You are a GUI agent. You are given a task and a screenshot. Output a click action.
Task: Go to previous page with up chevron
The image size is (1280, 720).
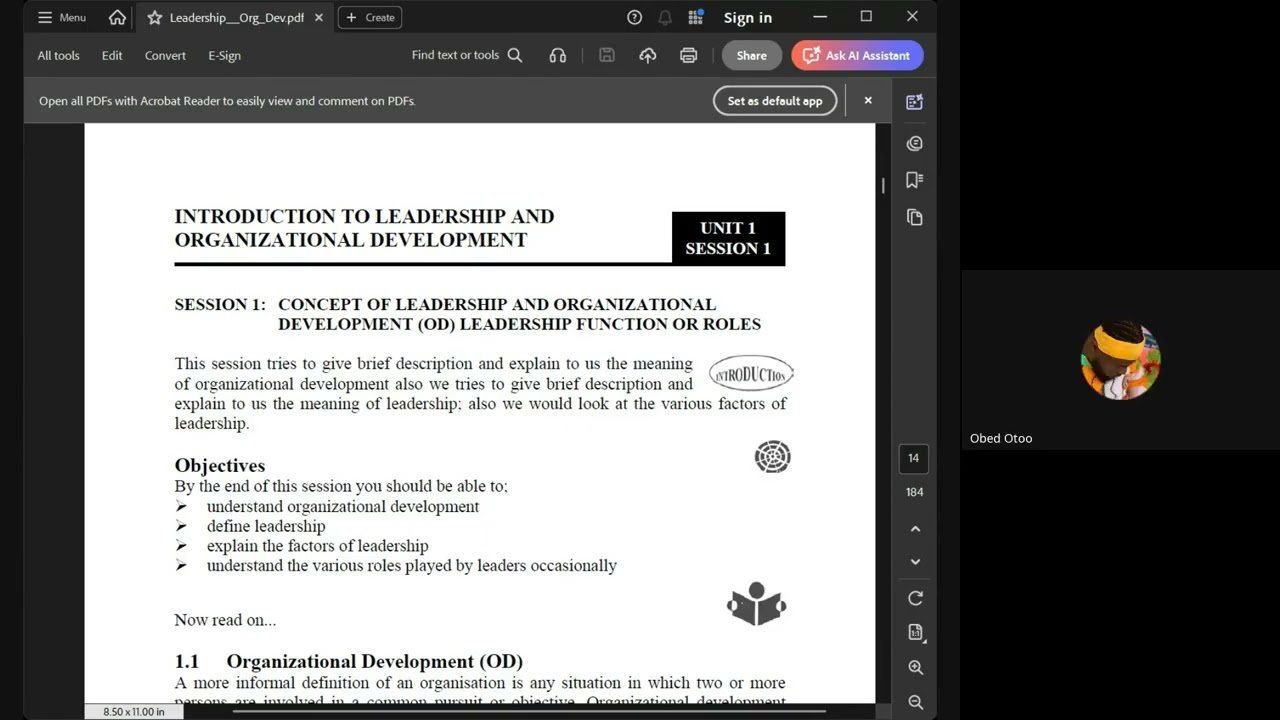[915, 528]
